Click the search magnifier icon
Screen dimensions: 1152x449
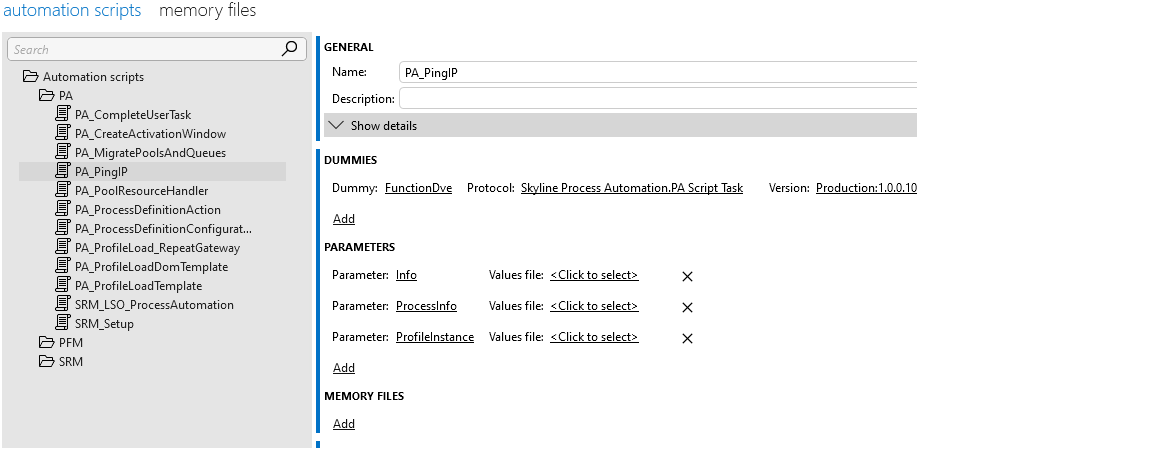coord(289,49)
